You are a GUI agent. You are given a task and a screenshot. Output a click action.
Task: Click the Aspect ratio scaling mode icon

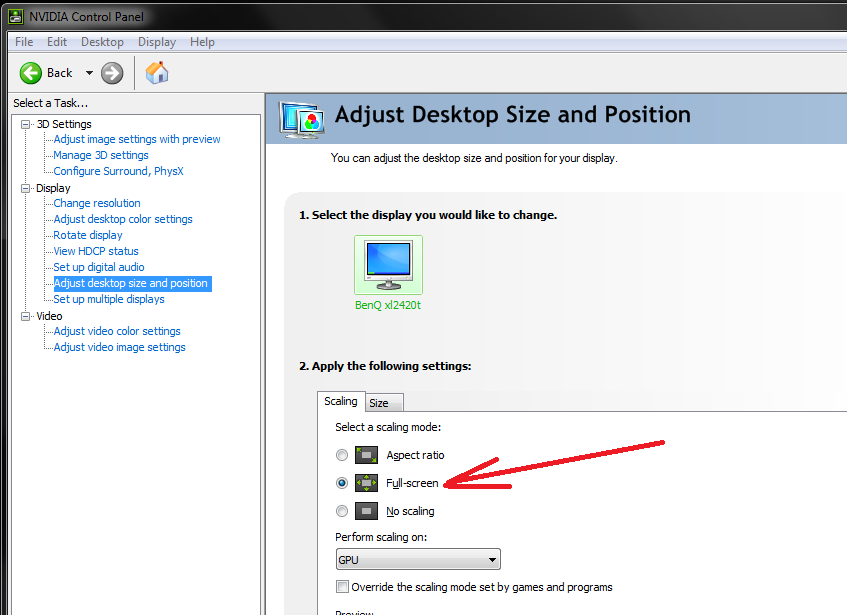coord(366,455)
